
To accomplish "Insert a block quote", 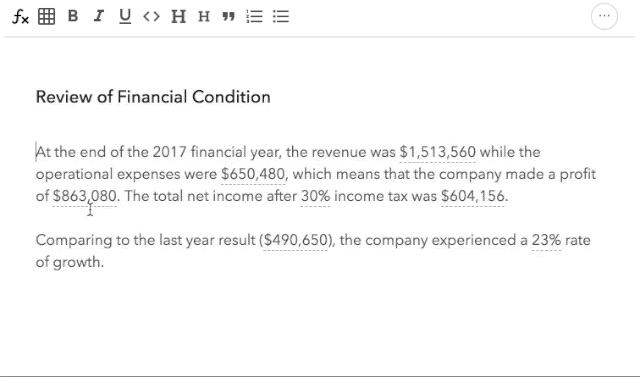I will (x=229, y=16).
